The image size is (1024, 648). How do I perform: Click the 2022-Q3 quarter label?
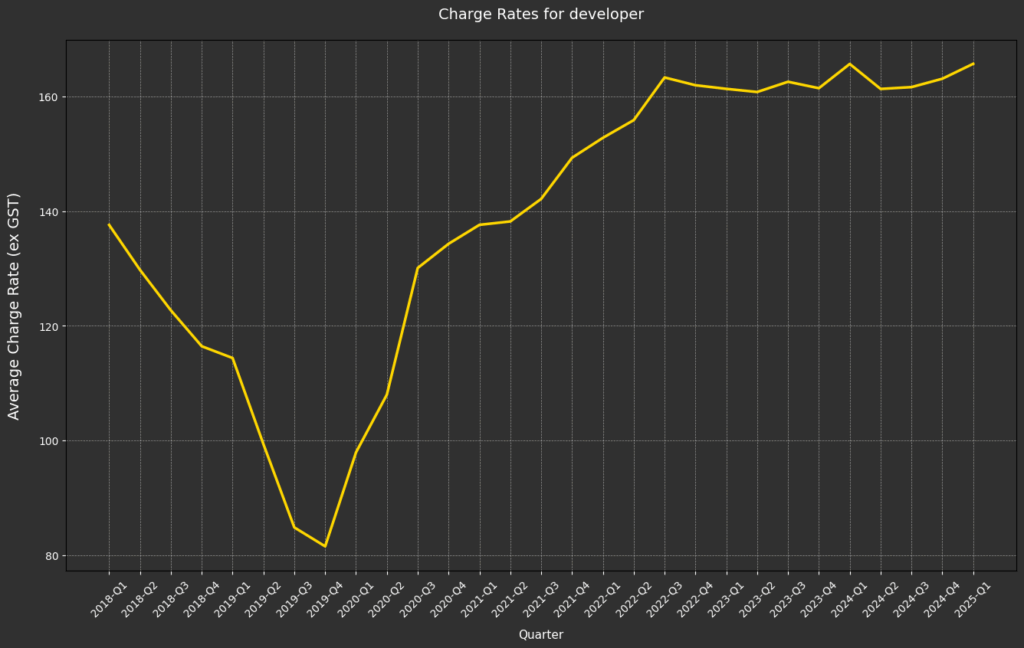pos(664,600)
